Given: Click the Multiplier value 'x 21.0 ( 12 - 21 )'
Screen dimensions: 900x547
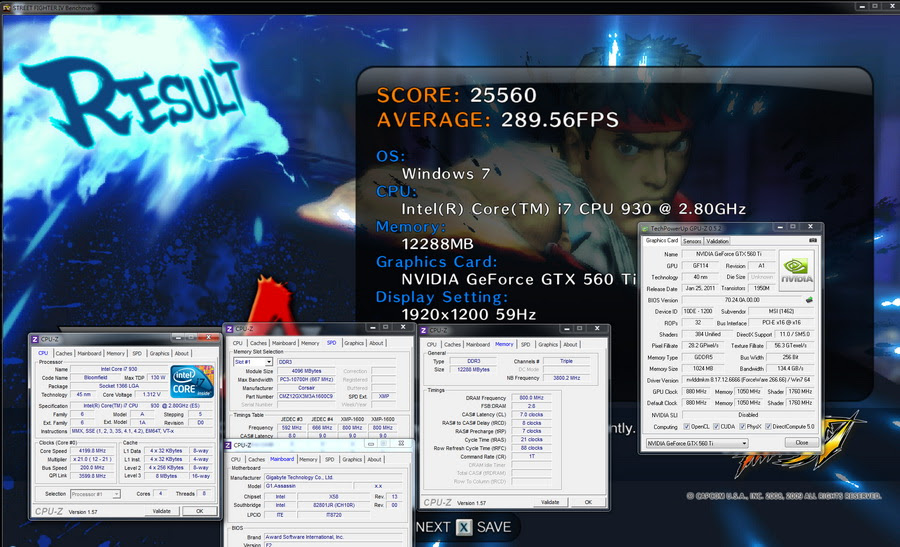Looking at the screenshot, I should tap(92, 459).
